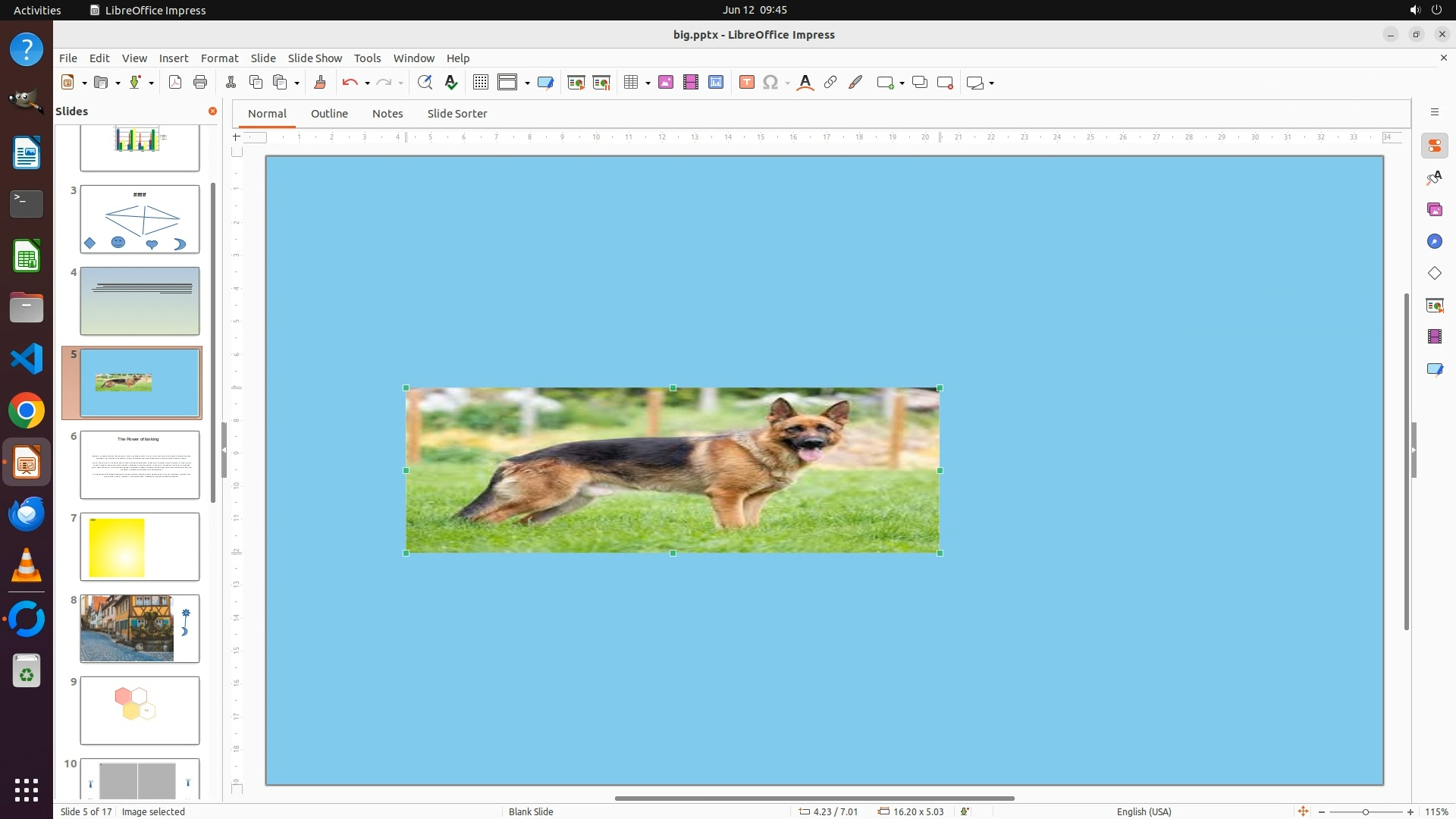Toggle the Display Grid icon
Viewport: 1456px width, 819px height.
480,83
